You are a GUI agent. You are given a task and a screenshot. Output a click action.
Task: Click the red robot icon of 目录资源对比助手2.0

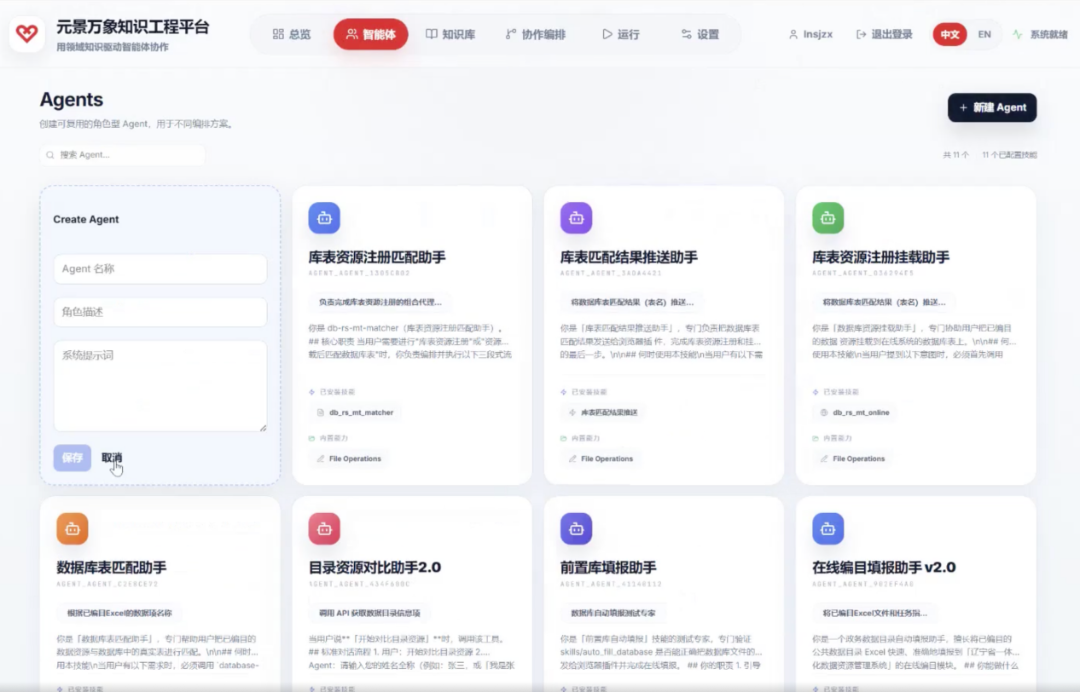324,529
